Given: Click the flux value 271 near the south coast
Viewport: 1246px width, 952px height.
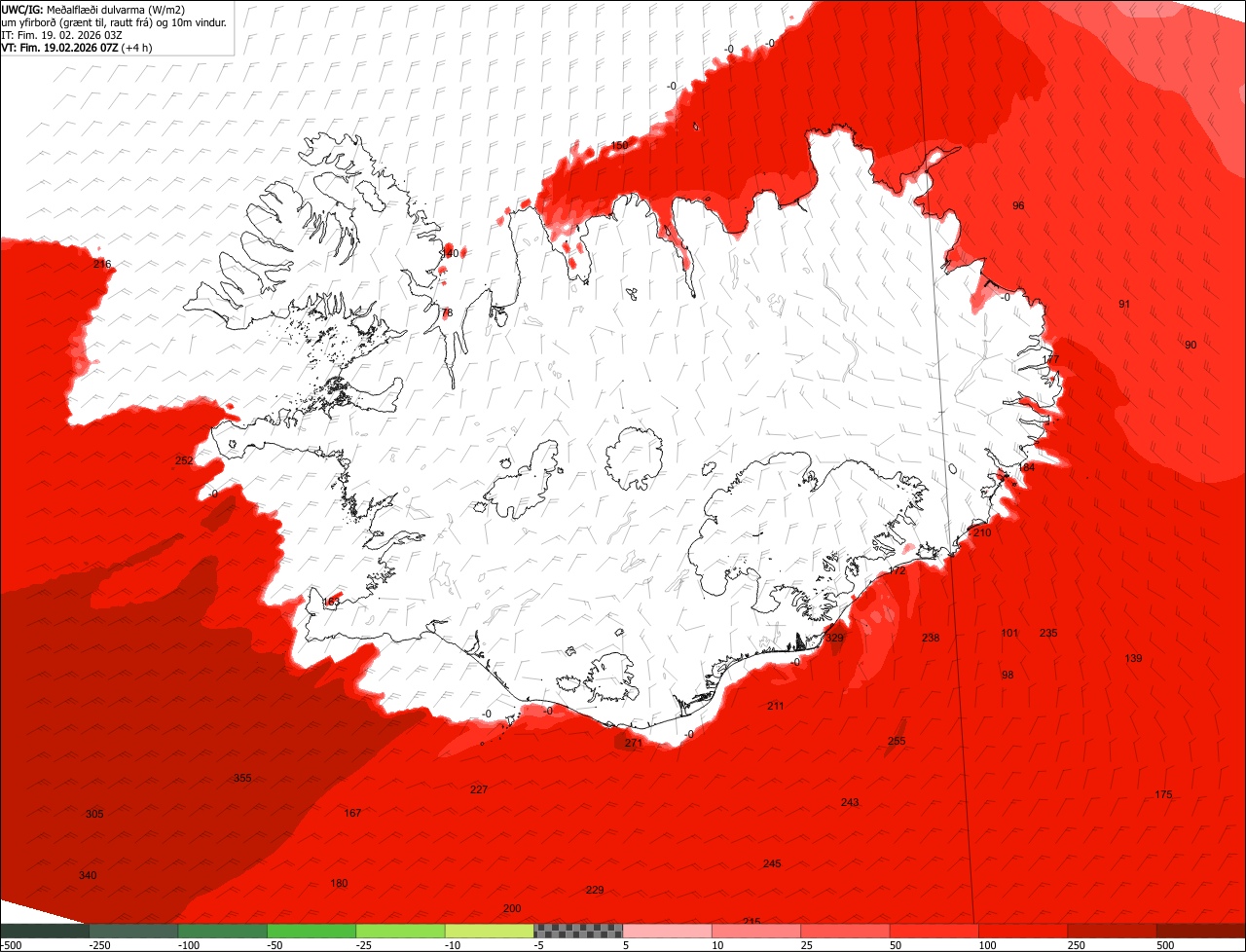Looking at the screenshot, I should pos(634,743).
